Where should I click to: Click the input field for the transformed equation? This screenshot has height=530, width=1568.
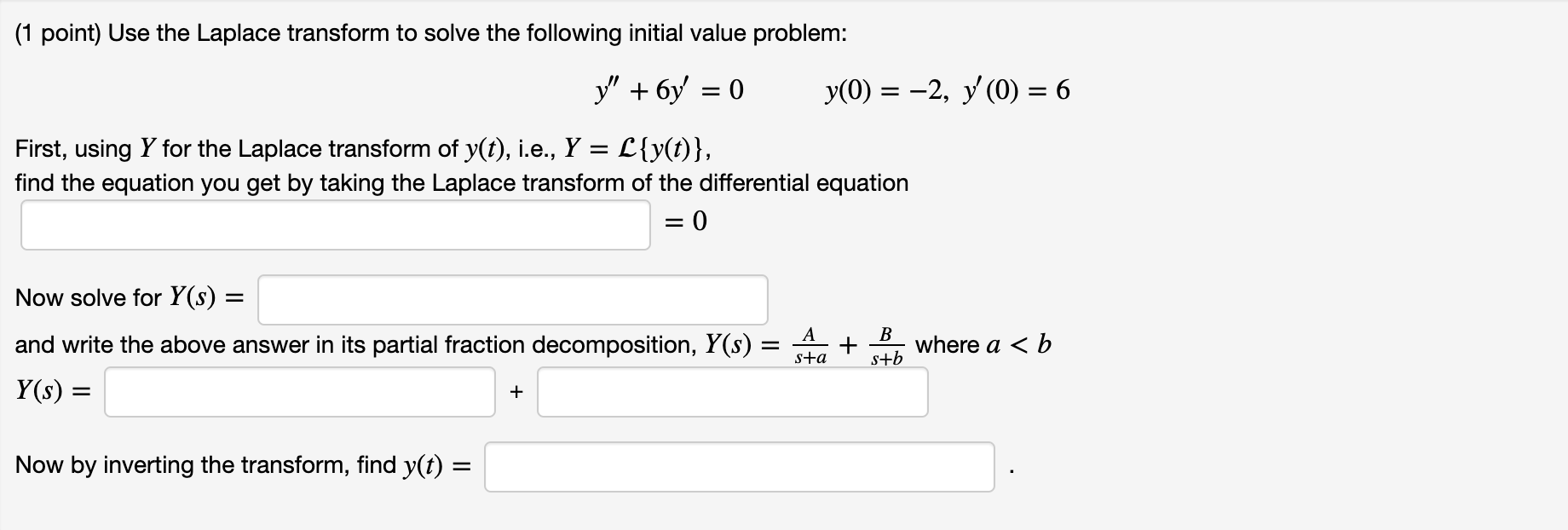pos(337,224)
